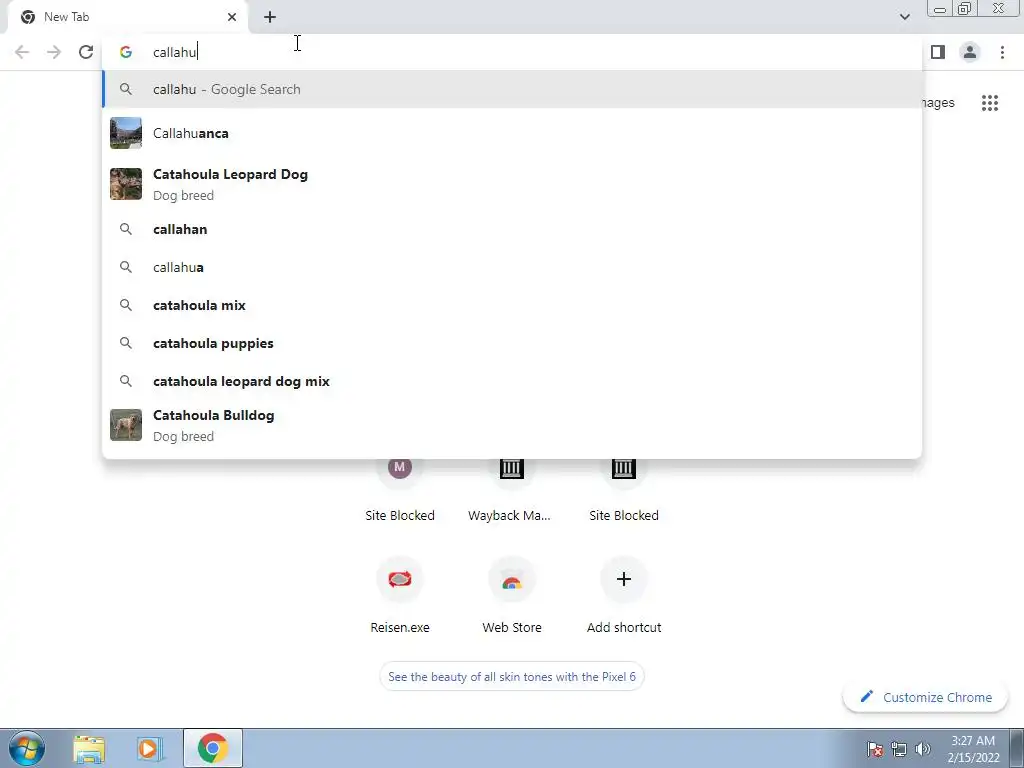Open the profile avatar menu
Image resolution: width=1024 pixels, height=768 pixels.
970,52
